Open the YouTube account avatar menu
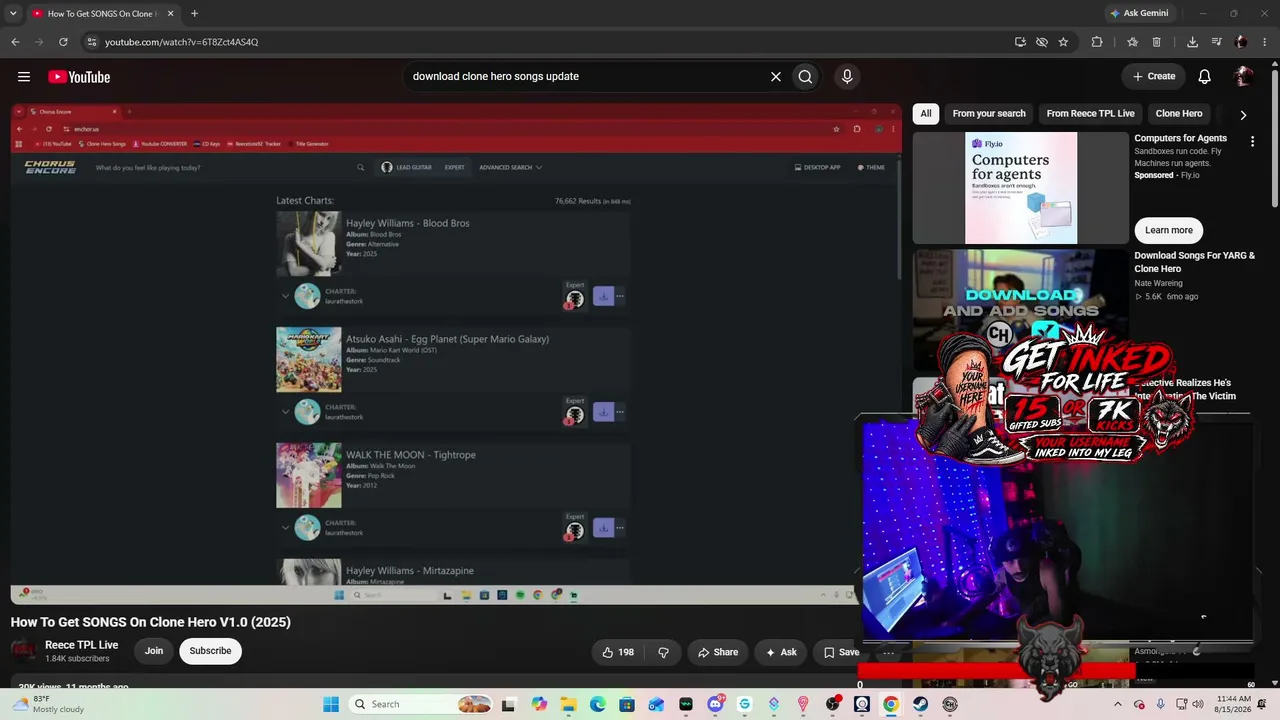This screenshot has width=1280, height=720. [1243, 76]
